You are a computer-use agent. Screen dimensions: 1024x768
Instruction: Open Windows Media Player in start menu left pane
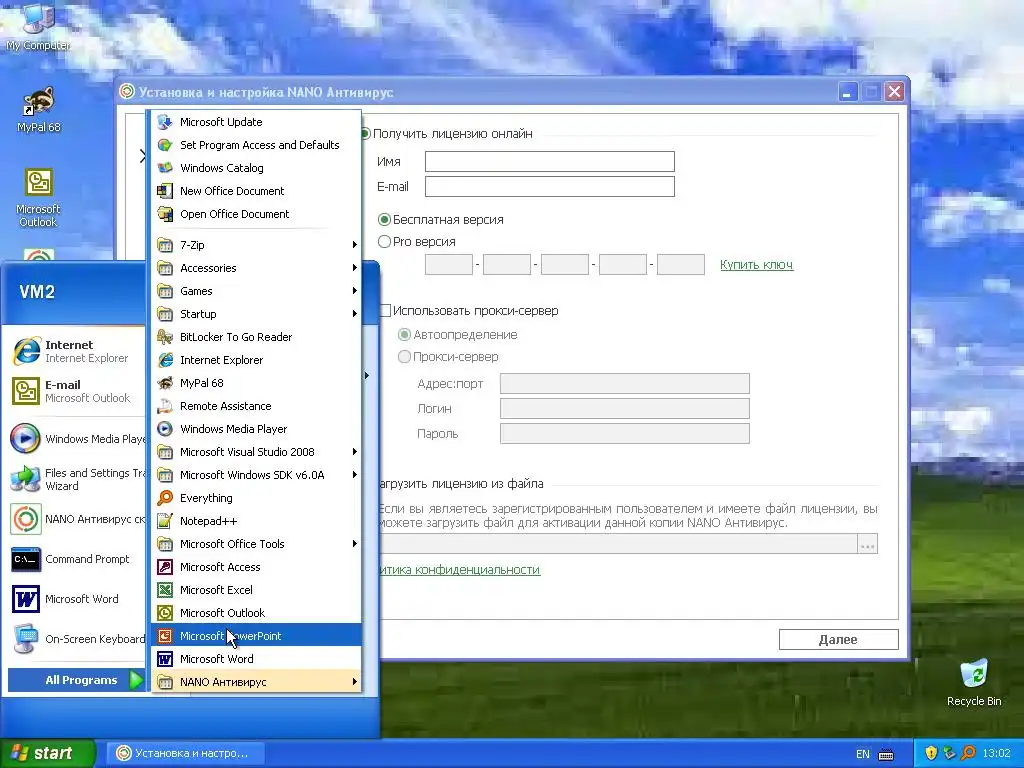[77, 439]
